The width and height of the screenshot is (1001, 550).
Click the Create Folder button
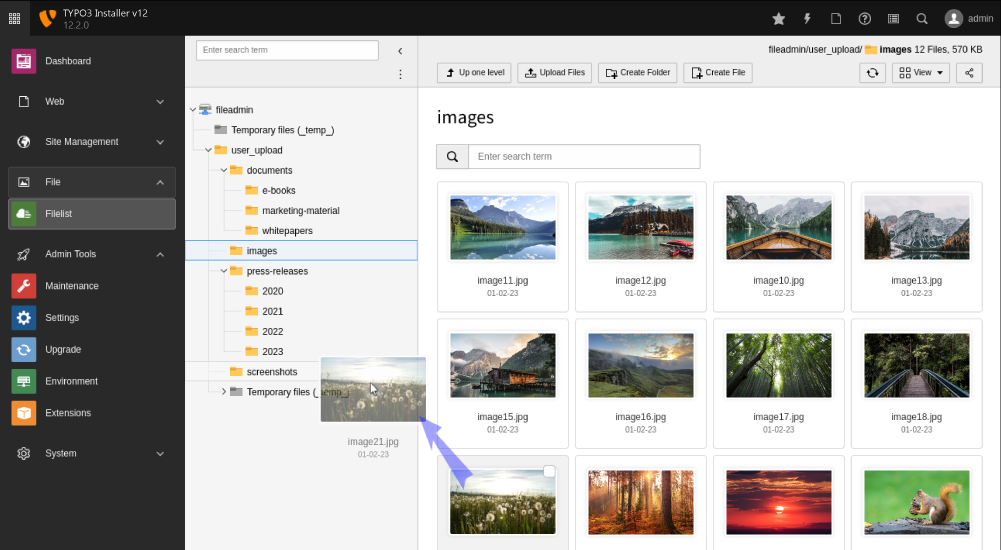[638, 73]
